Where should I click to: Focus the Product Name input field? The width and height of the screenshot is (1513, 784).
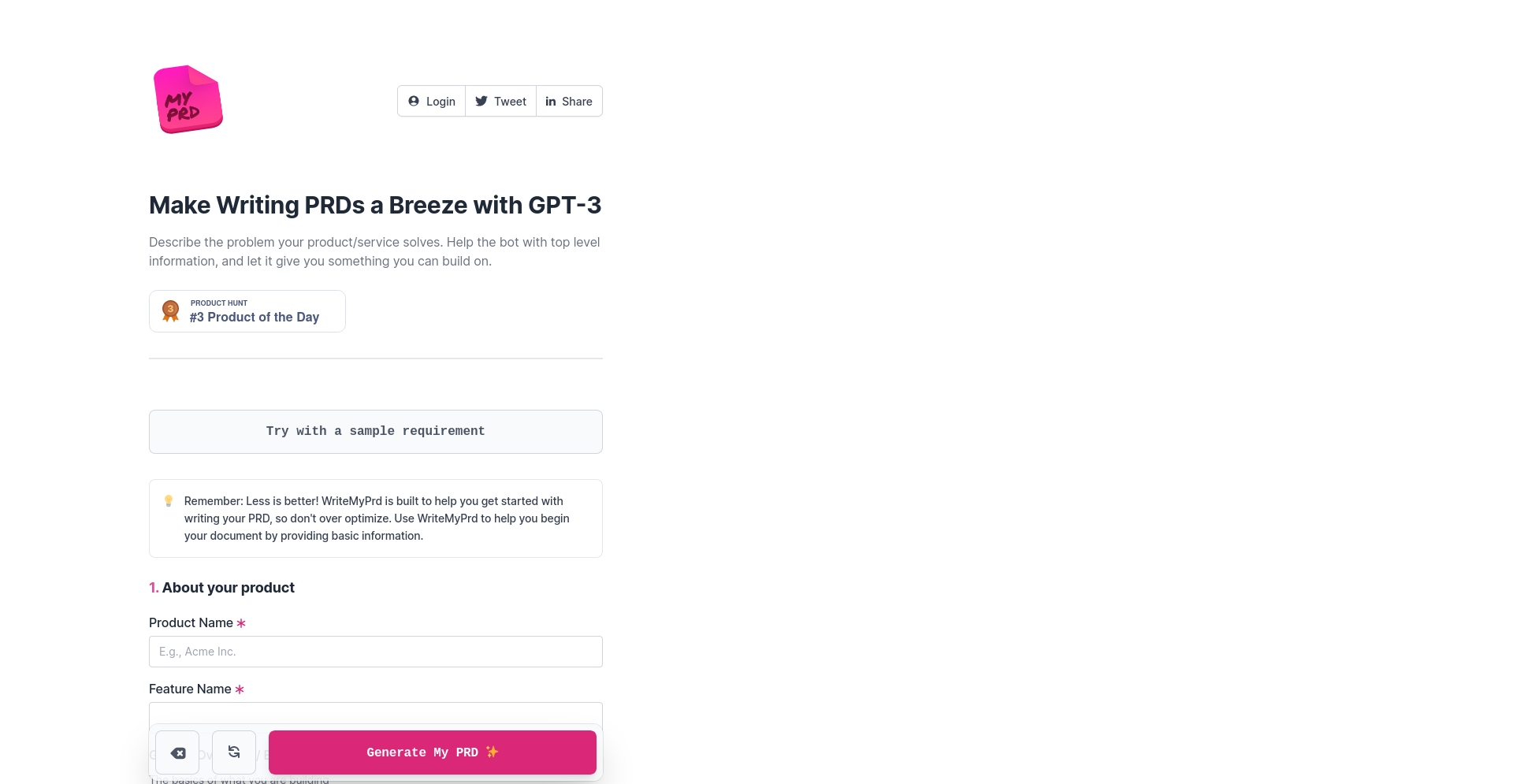(x=376, y=652)
